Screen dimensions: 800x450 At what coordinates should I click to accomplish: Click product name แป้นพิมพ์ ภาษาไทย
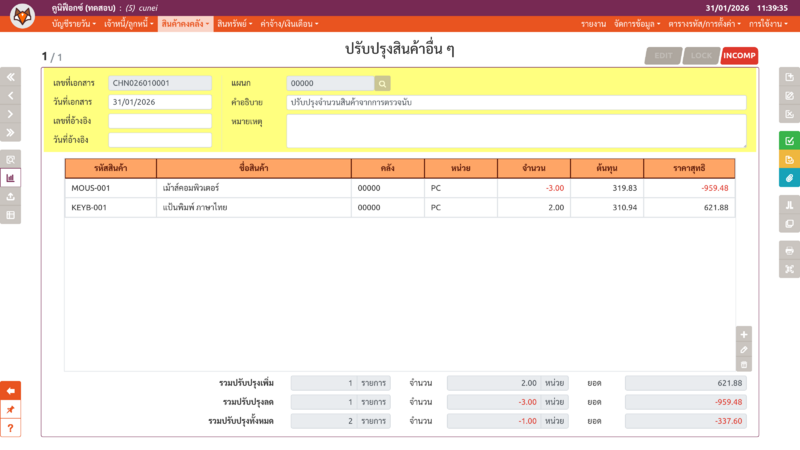[x=195, y=208]
